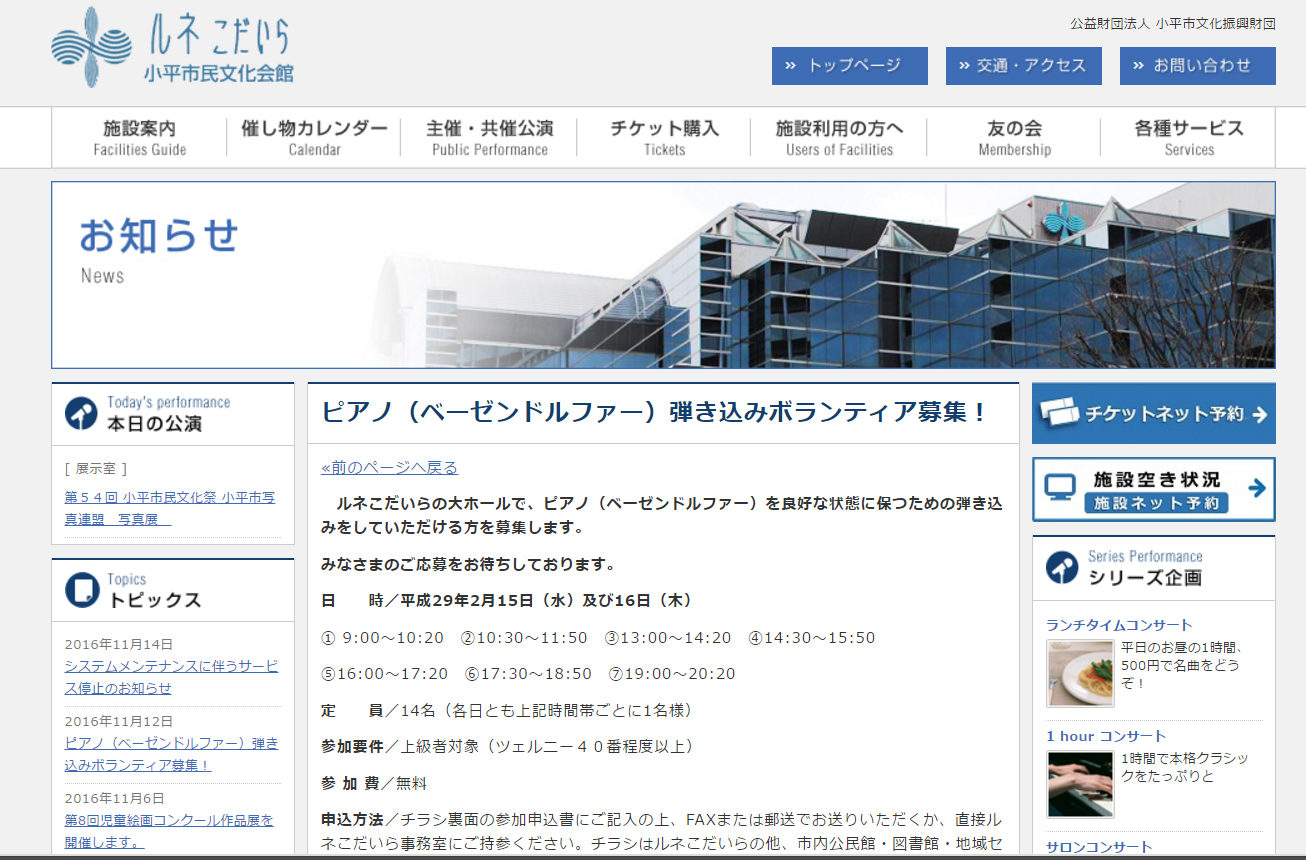Open 催し物カレンダー Calendar menu
Screen dimensions: 1306x860
point(314,138)
